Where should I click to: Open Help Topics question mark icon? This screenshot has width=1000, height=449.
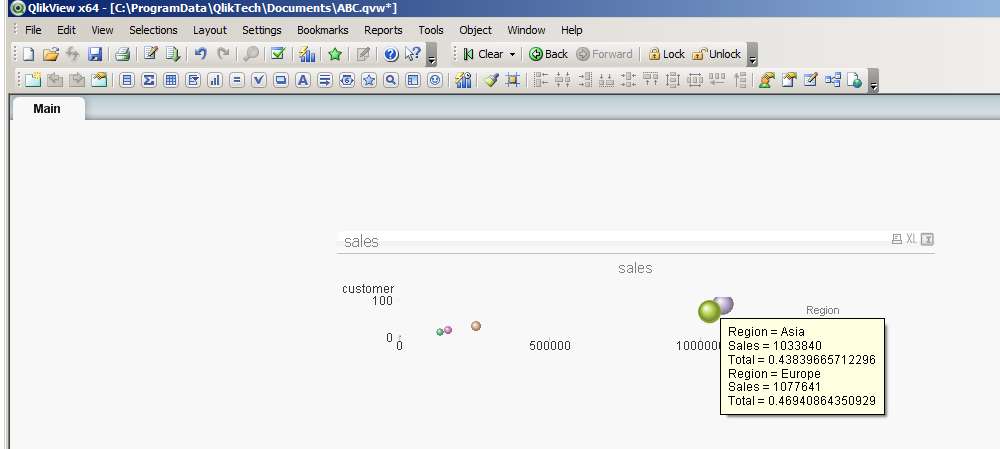(391, 54)
